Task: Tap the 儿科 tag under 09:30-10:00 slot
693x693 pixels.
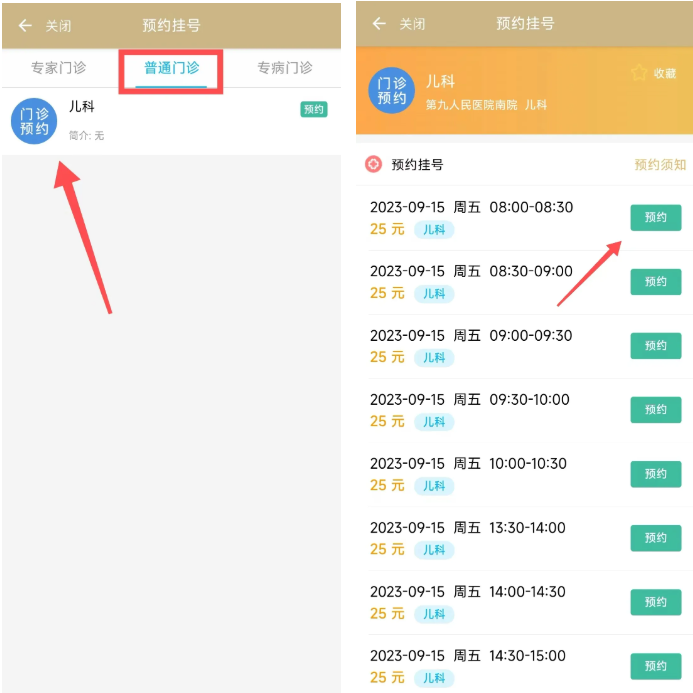Action: click(x=434, y=422)
